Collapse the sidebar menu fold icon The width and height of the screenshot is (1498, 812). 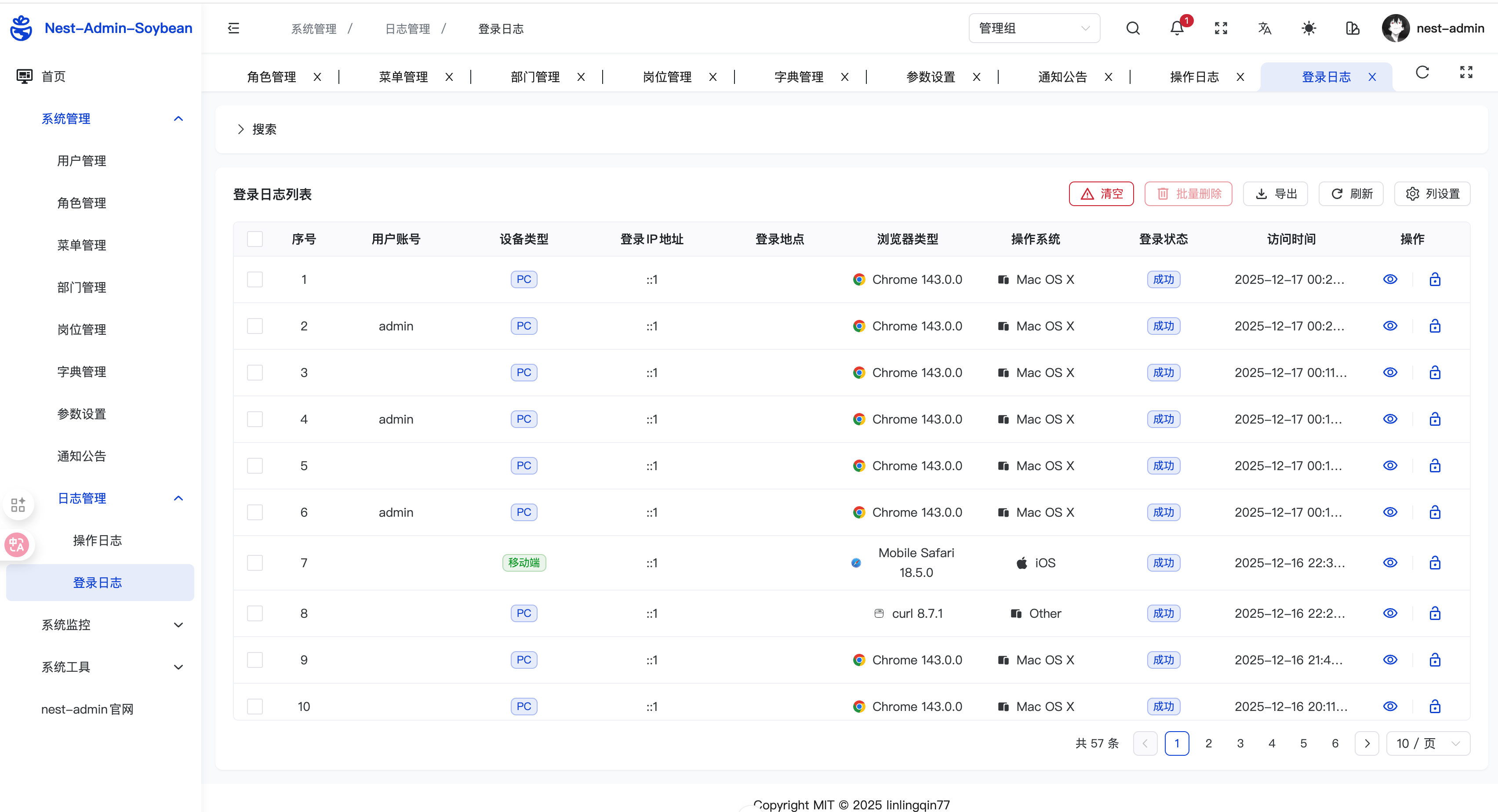click(x=233, y=28)
